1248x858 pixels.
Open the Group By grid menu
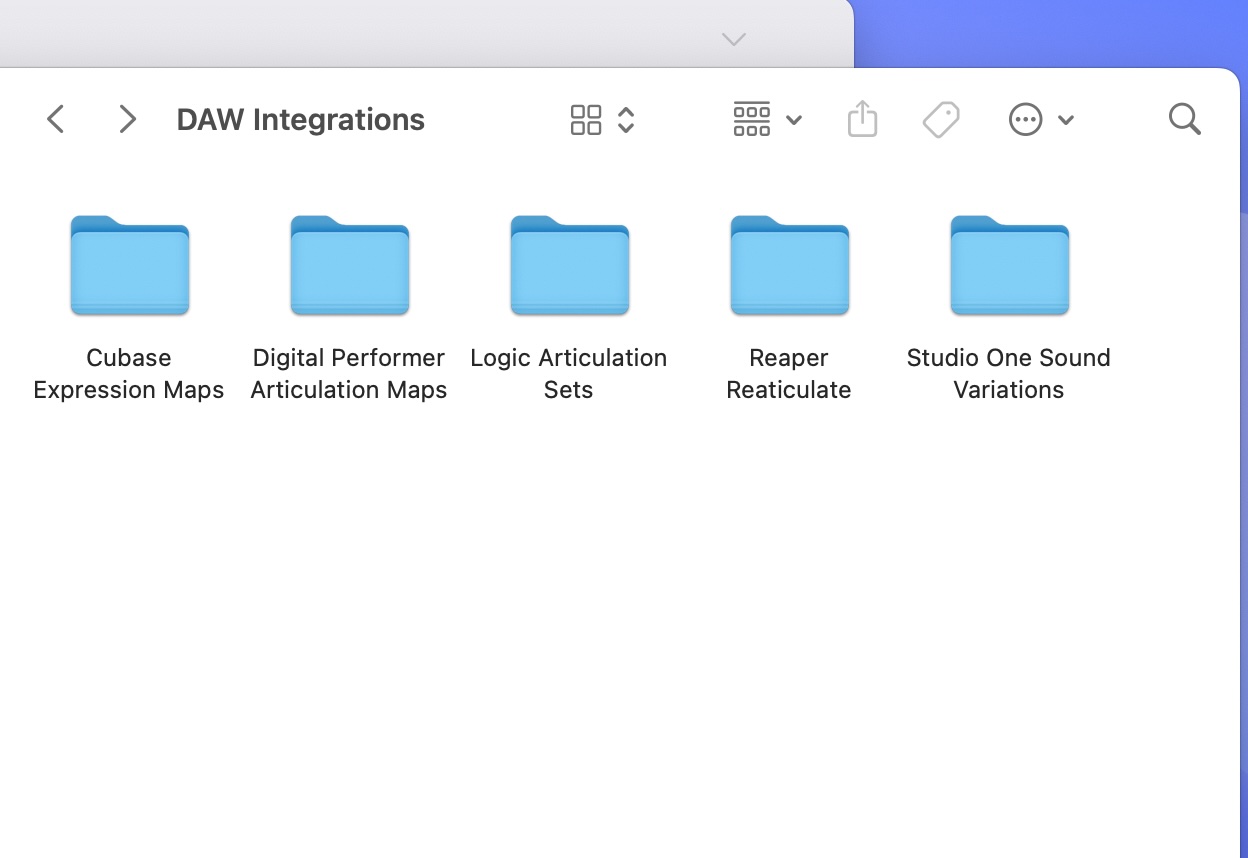coord(767,119)
